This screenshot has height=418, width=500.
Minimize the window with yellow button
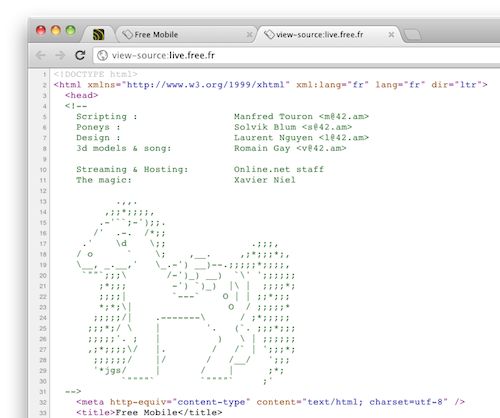coord(56,31)
